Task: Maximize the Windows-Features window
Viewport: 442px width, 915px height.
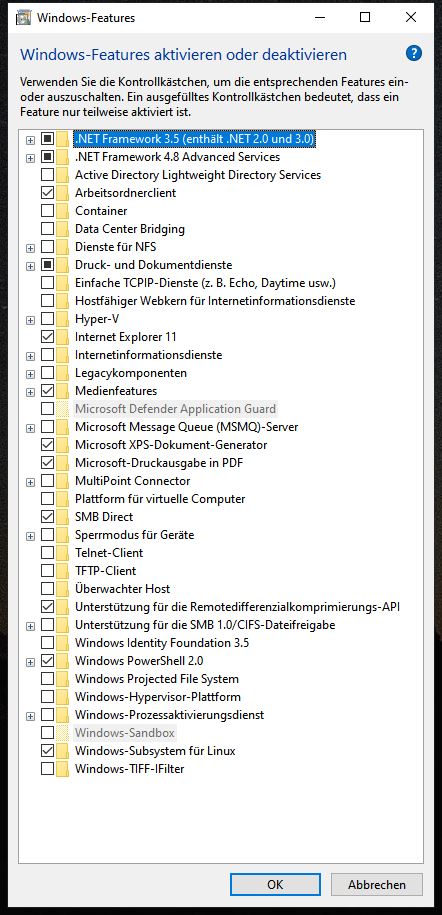Action: 365,18
